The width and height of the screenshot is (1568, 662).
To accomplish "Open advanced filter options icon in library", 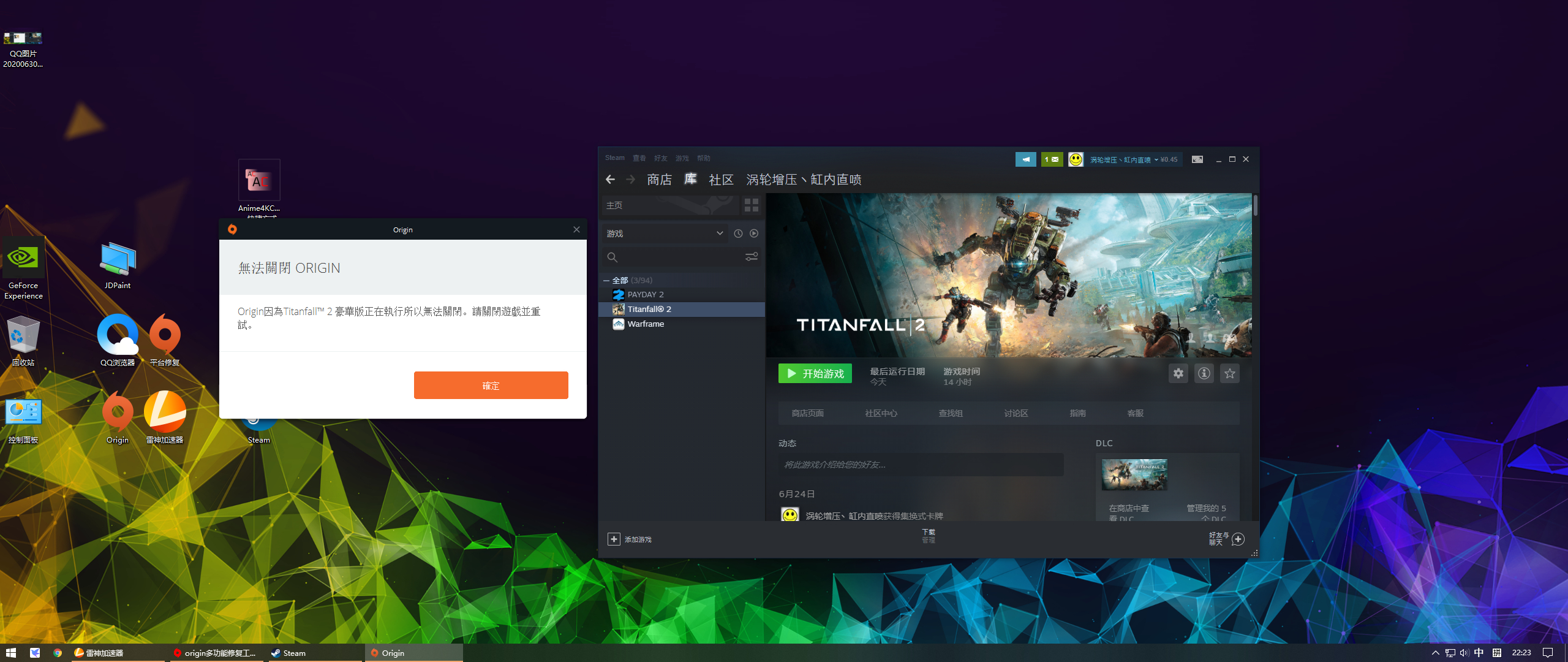I will point(752,257).
